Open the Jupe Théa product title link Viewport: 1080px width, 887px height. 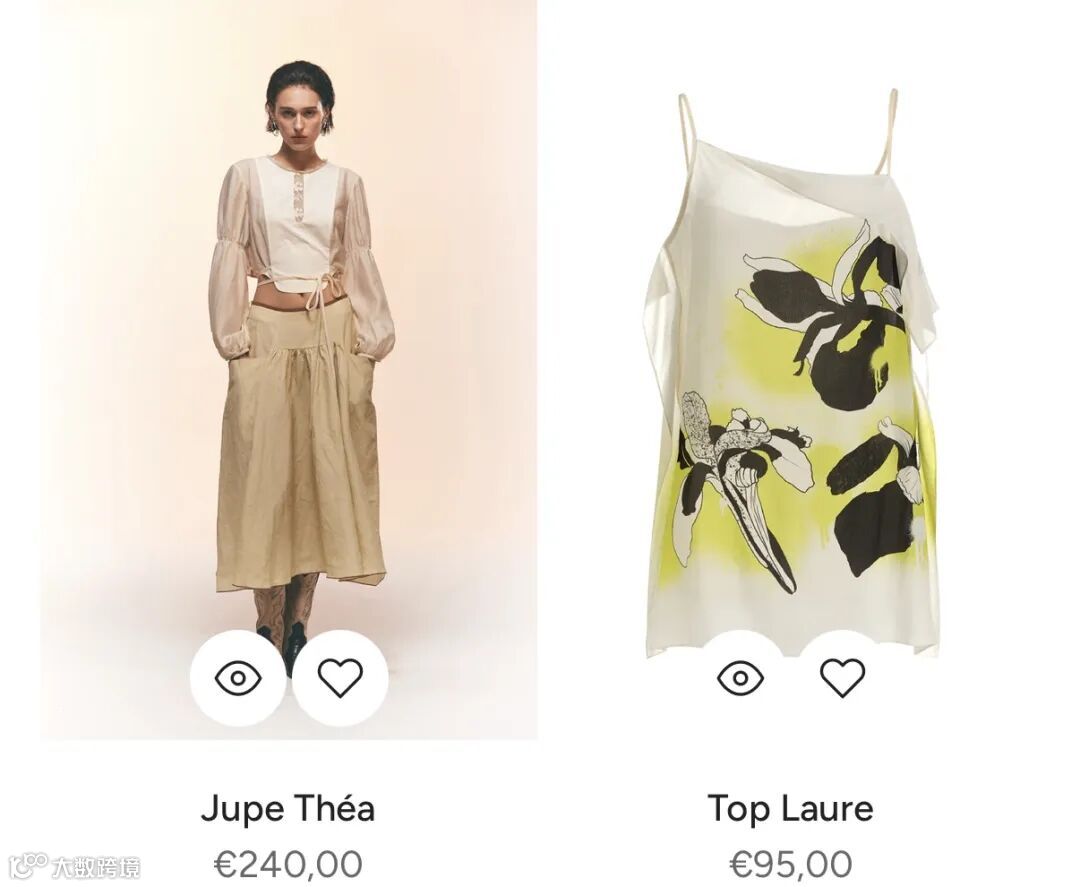tap(288, 808)
